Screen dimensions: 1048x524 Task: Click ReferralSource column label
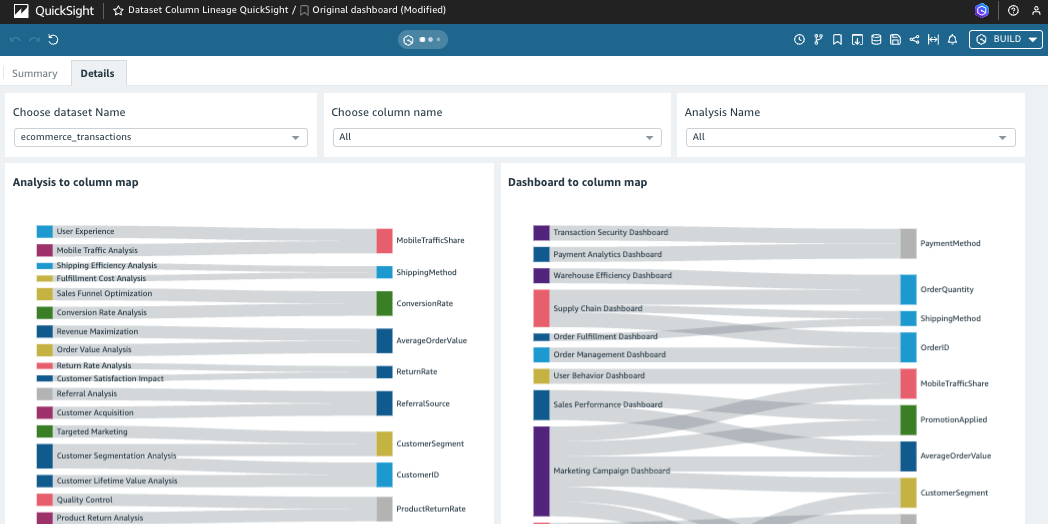pos(423,404)
